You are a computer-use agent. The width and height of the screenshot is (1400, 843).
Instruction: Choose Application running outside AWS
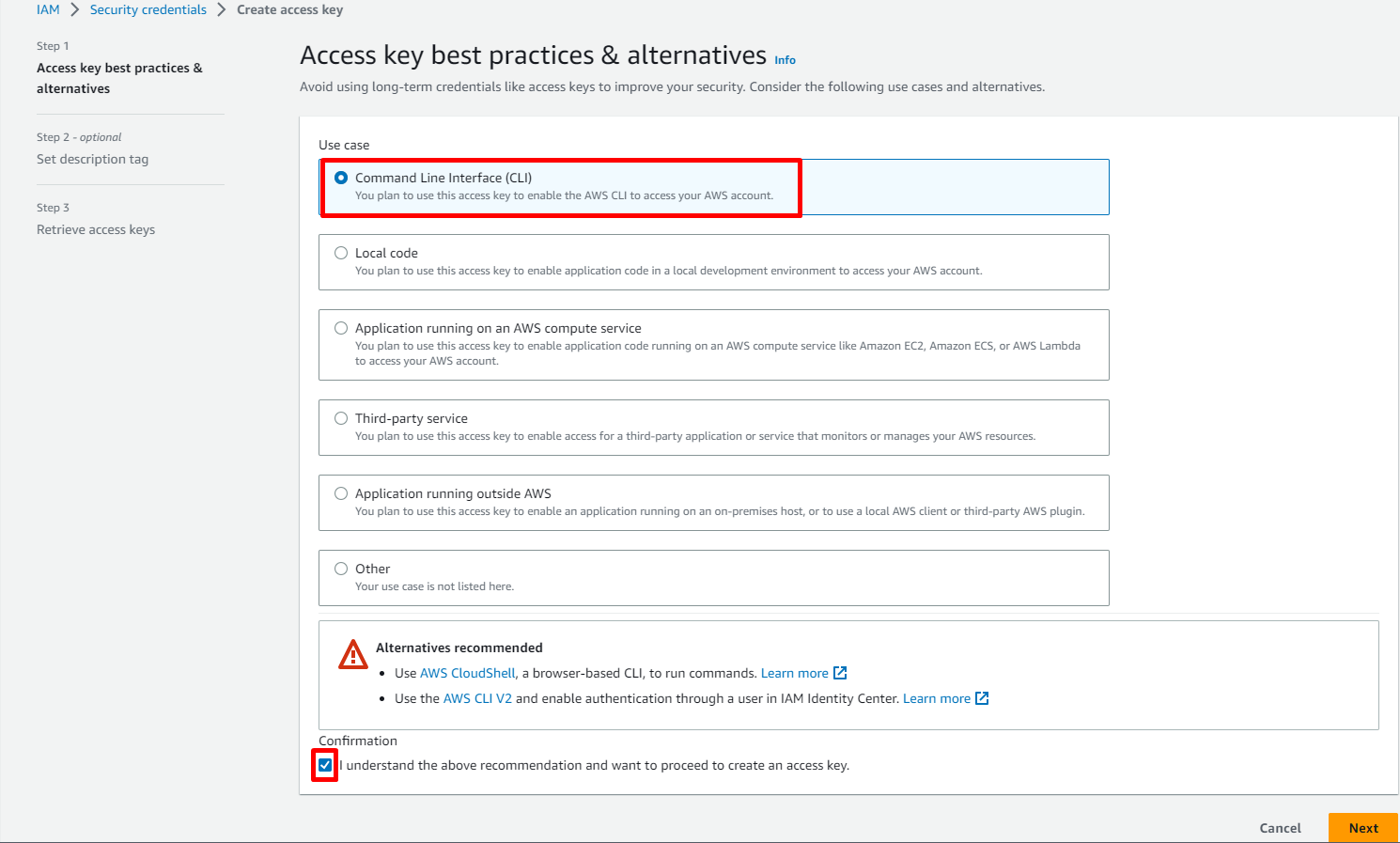[341, 493]
